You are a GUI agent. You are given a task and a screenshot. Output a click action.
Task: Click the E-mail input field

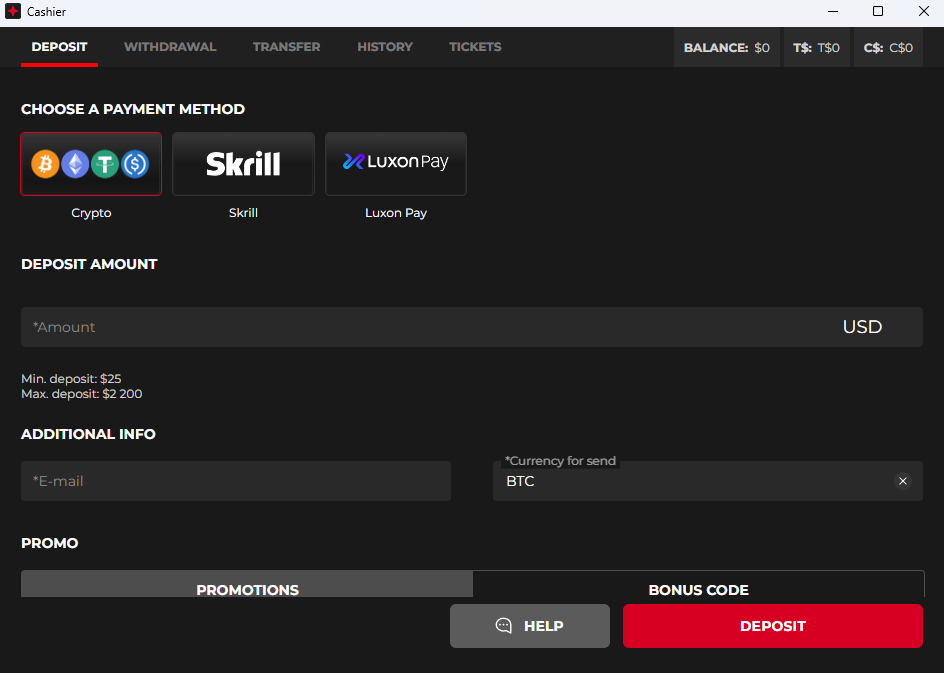point(235,481)
